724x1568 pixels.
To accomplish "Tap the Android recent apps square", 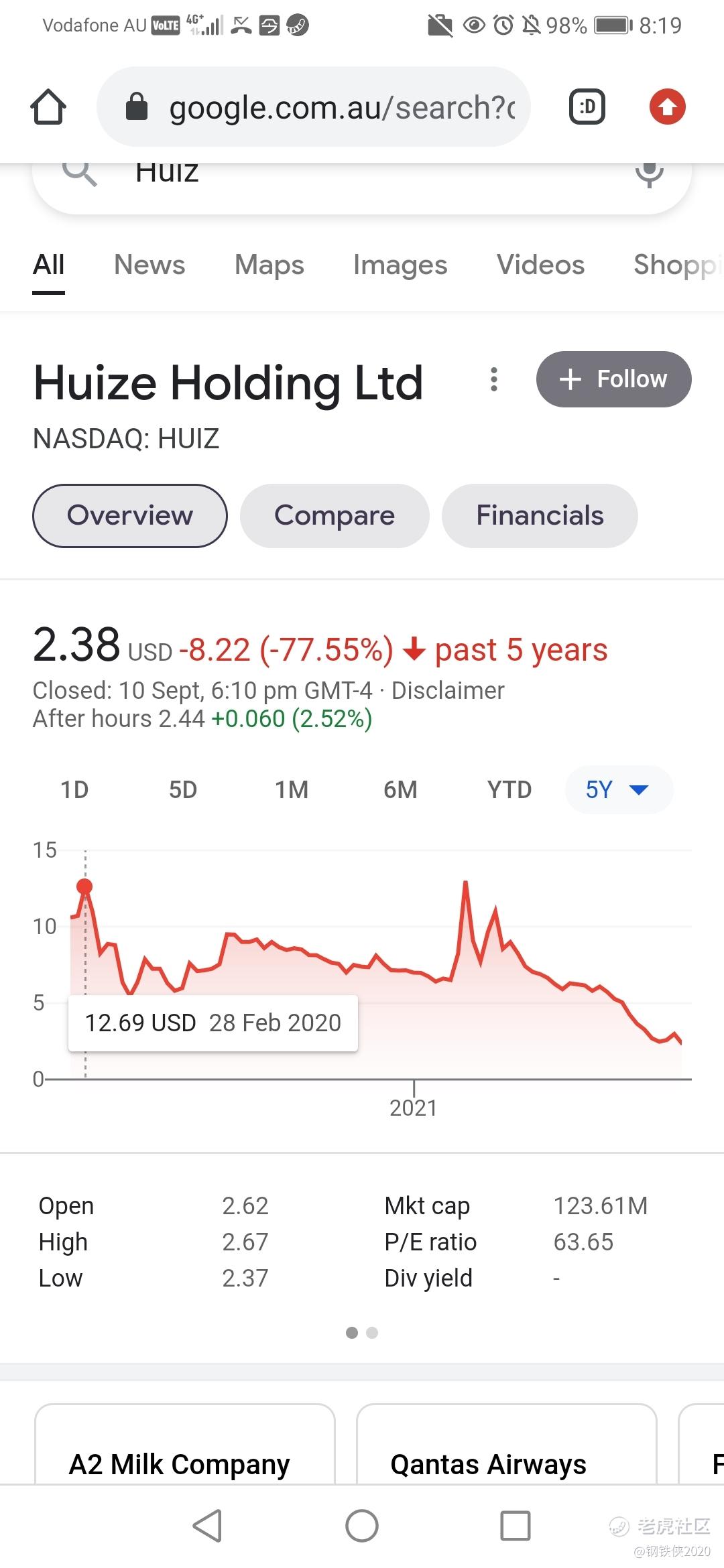I will tap(516, 1526).
